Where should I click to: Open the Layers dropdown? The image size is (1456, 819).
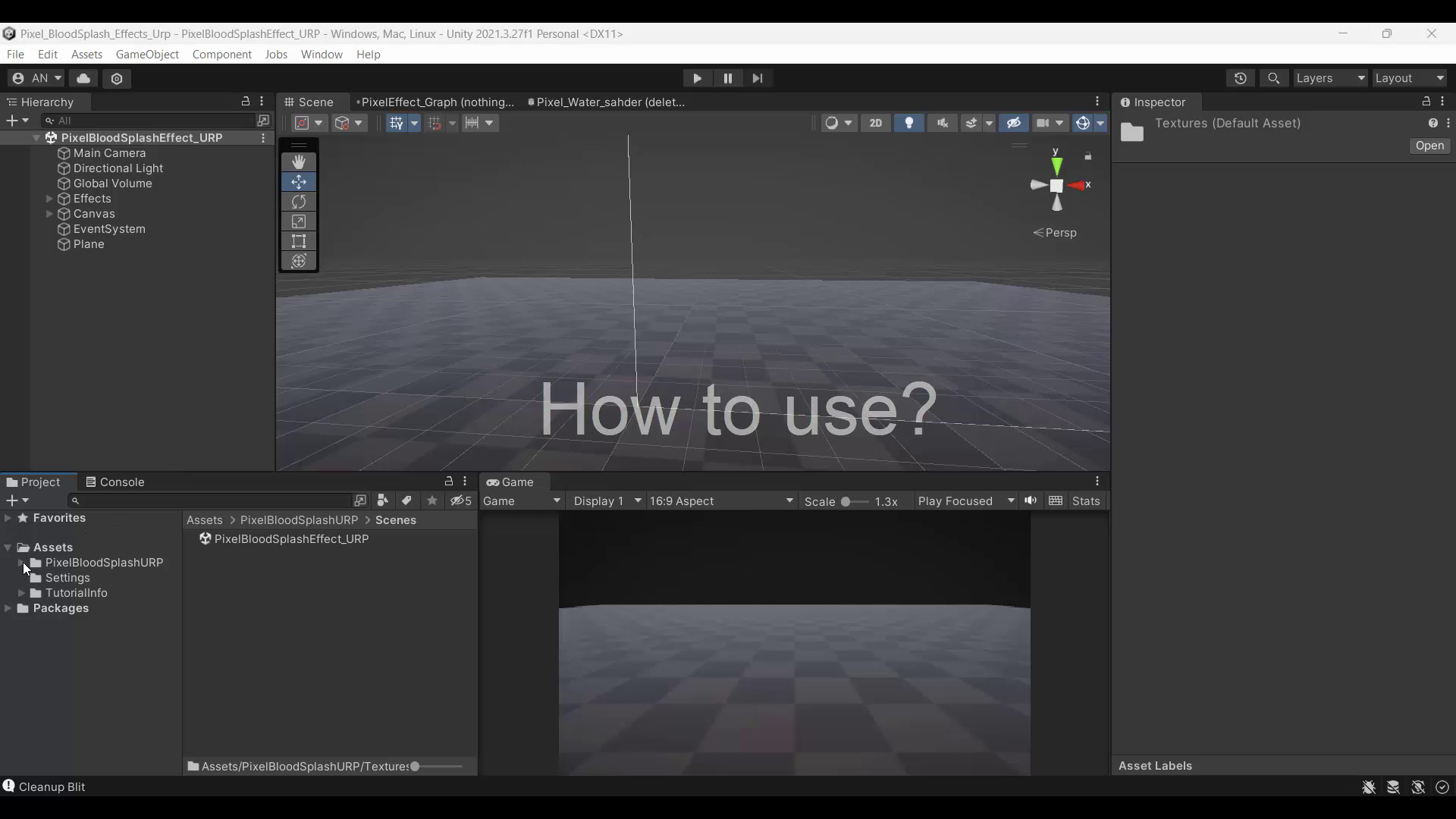click(1330, 78)
